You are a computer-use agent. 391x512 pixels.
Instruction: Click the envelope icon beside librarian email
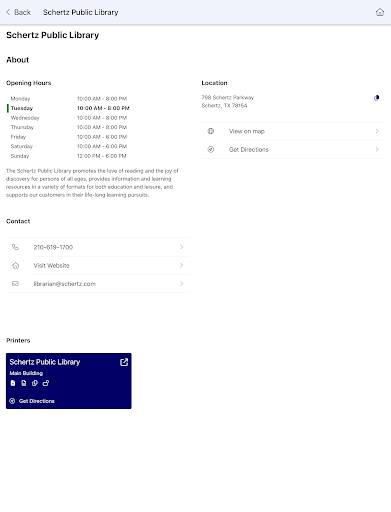15,284
